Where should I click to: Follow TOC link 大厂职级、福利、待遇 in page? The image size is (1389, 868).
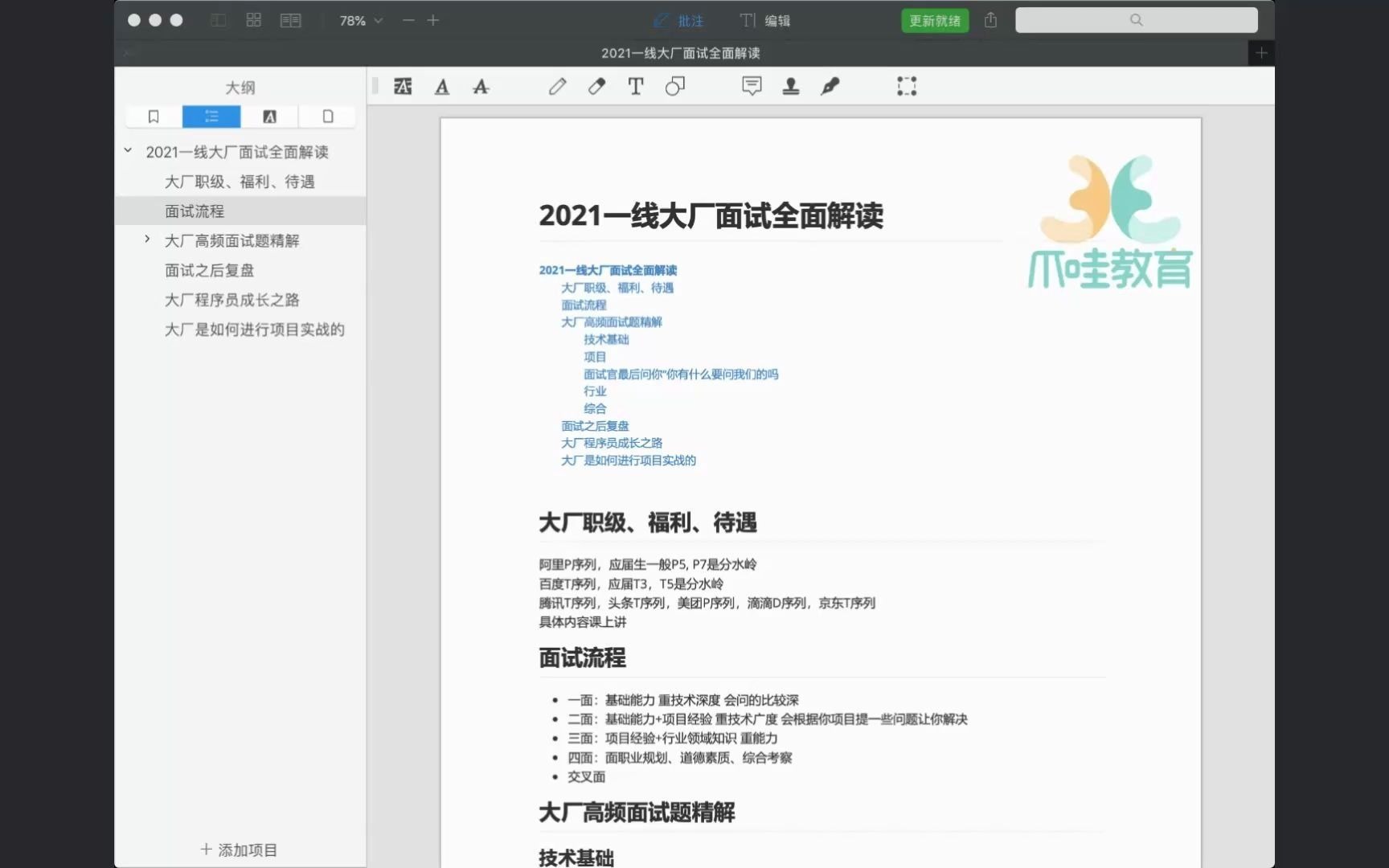[x=617, y=288]
